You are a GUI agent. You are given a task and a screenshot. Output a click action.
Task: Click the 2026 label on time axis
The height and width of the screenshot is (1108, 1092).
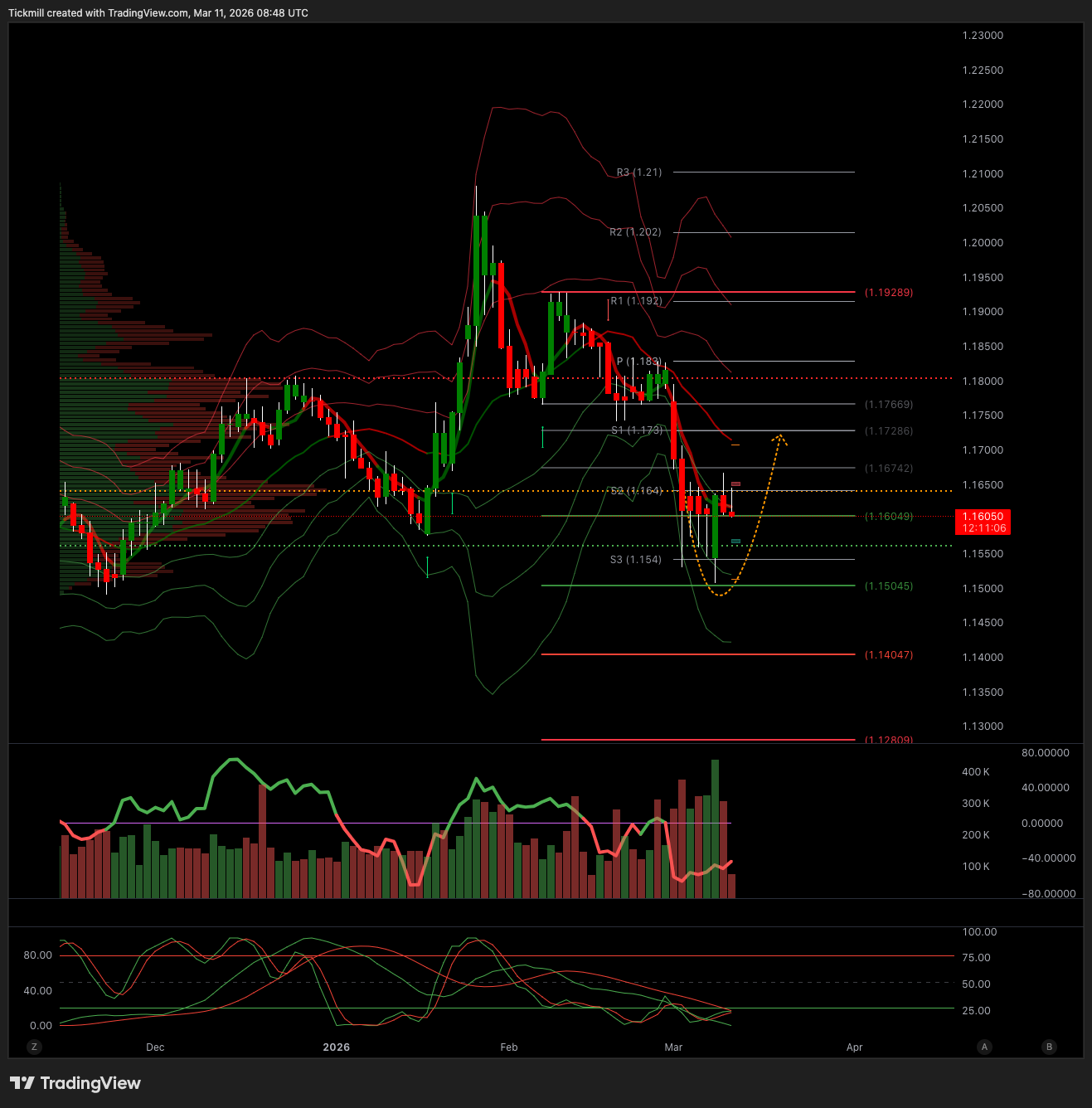coord(337,1047)
